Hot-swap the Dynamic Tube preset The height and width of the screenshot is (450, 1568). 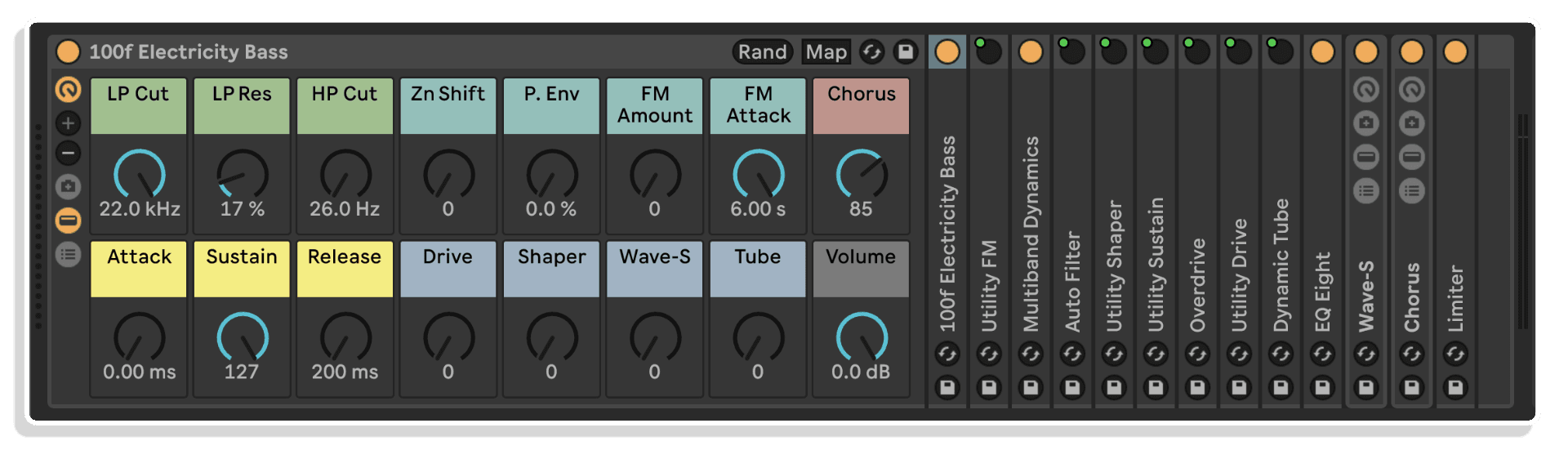[x=1281, y=354]
